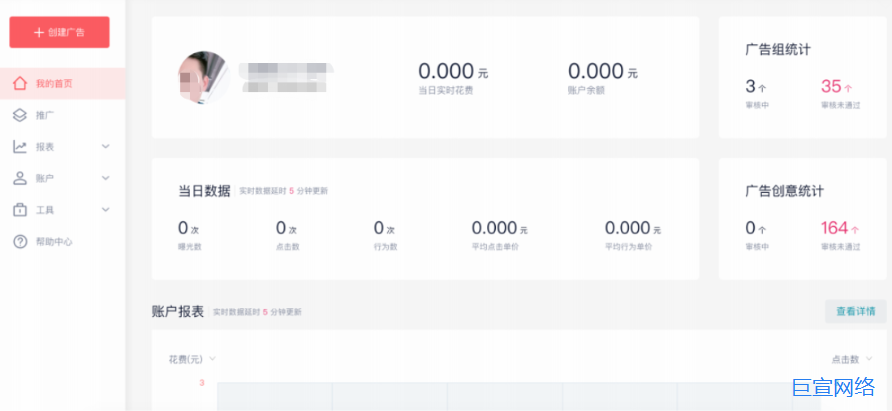Click the 创建广告 button
The width and height of the screenshot is (892, 411).
coord(59,32)
